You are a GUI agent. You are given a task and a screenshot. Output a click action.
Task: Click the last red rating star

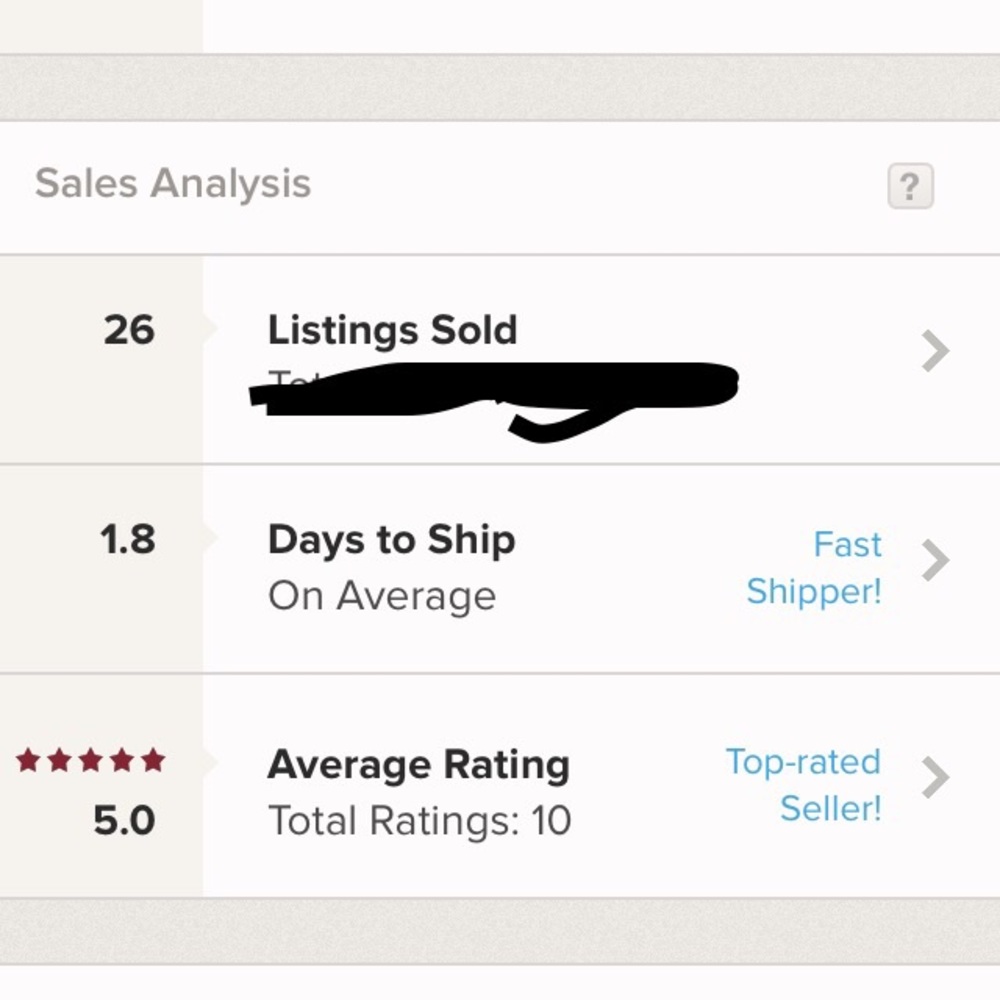[x=153, y=761]
